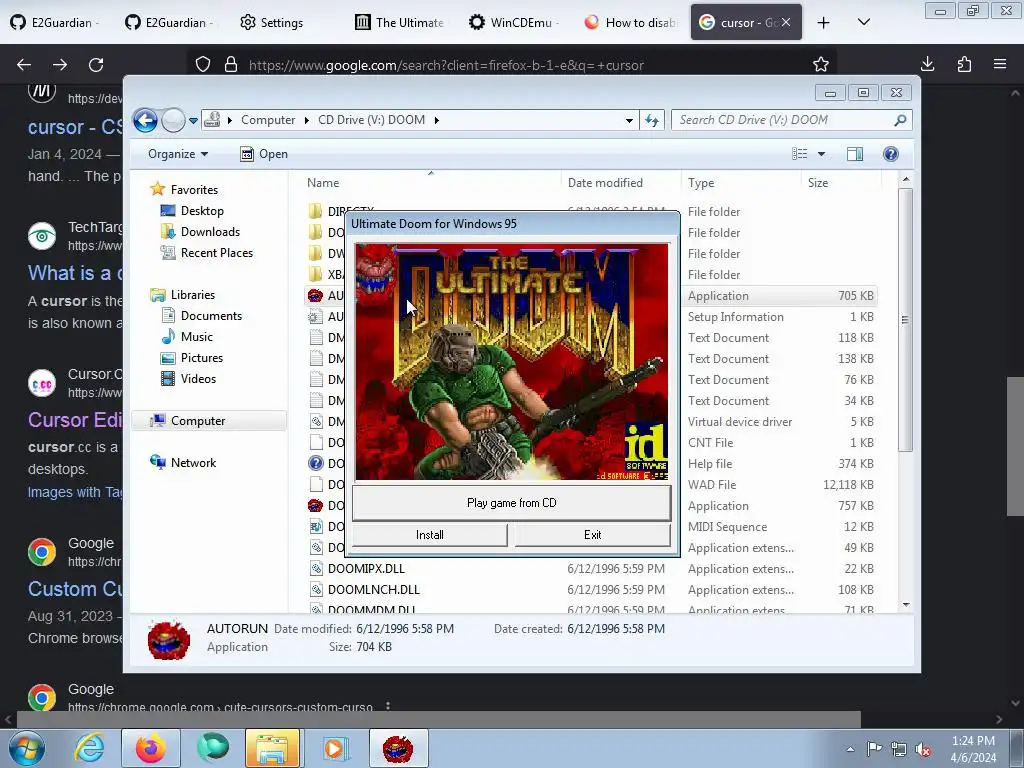This screenshot has height=768, width=1024.
Task: Click the Explorer vertical scrollbar
Action: pos(905,320)
